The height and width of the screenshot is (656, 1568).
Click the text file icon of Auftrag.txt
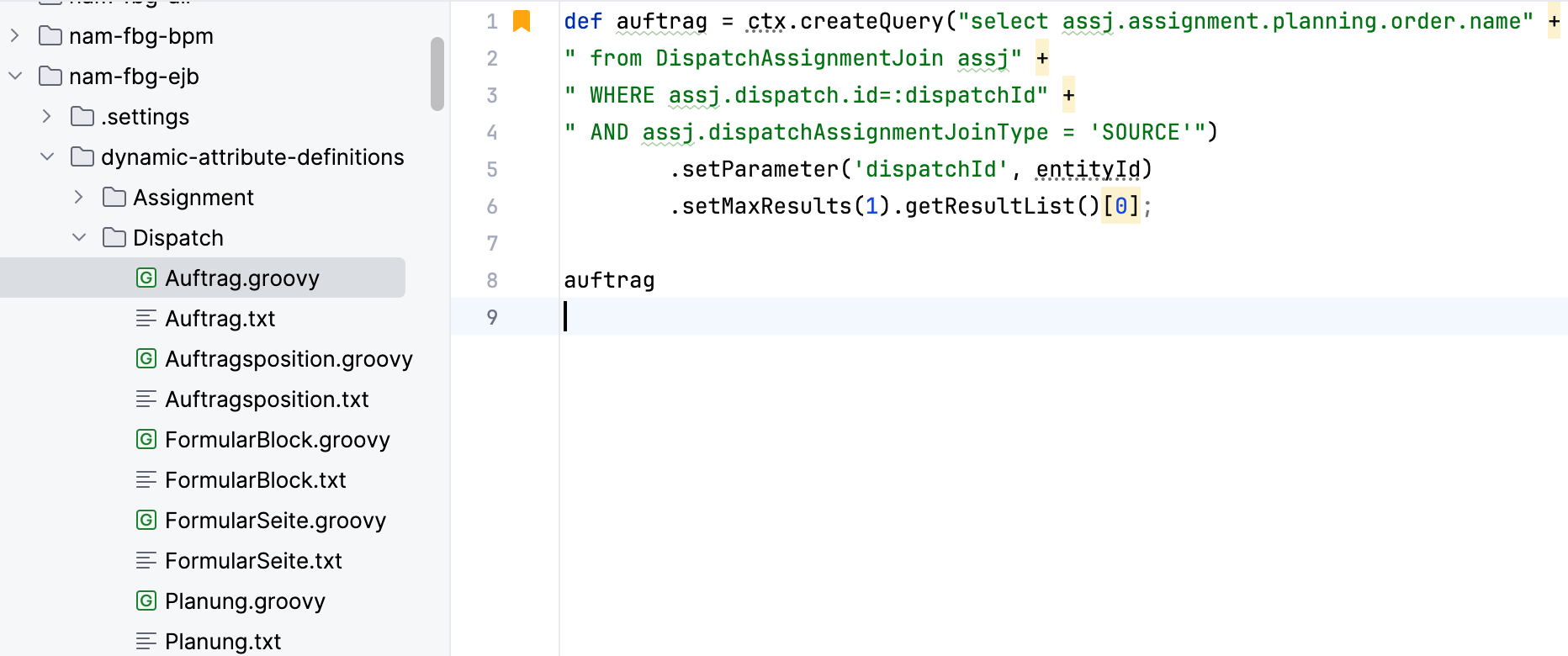(146, 319)
